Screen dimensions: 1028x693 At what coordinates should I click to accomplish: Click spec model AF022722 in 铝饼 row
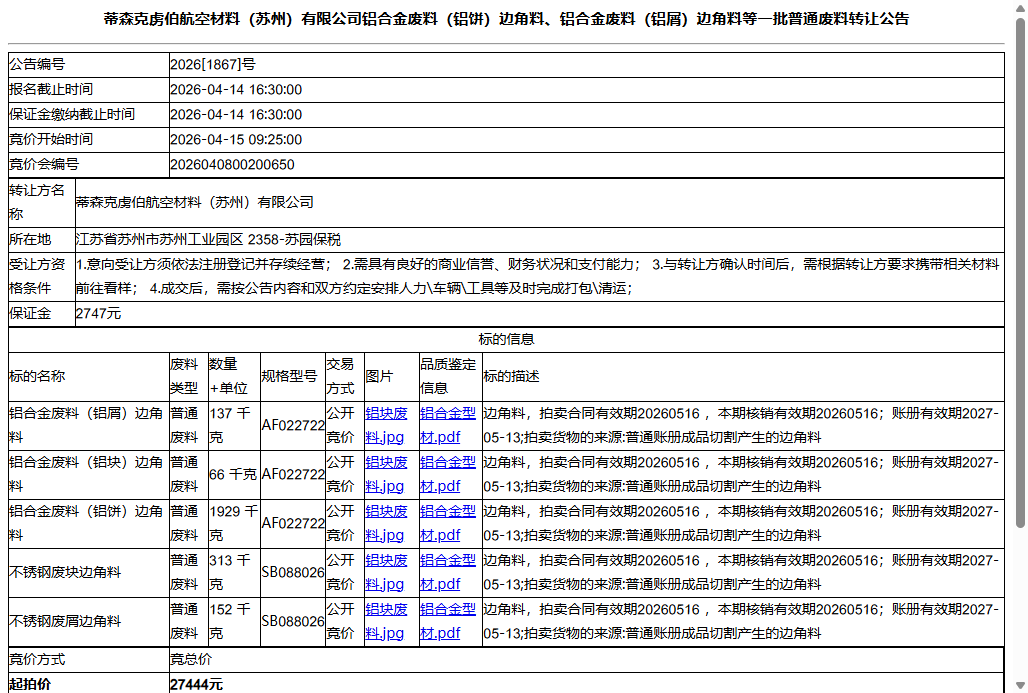coord(292,524)
